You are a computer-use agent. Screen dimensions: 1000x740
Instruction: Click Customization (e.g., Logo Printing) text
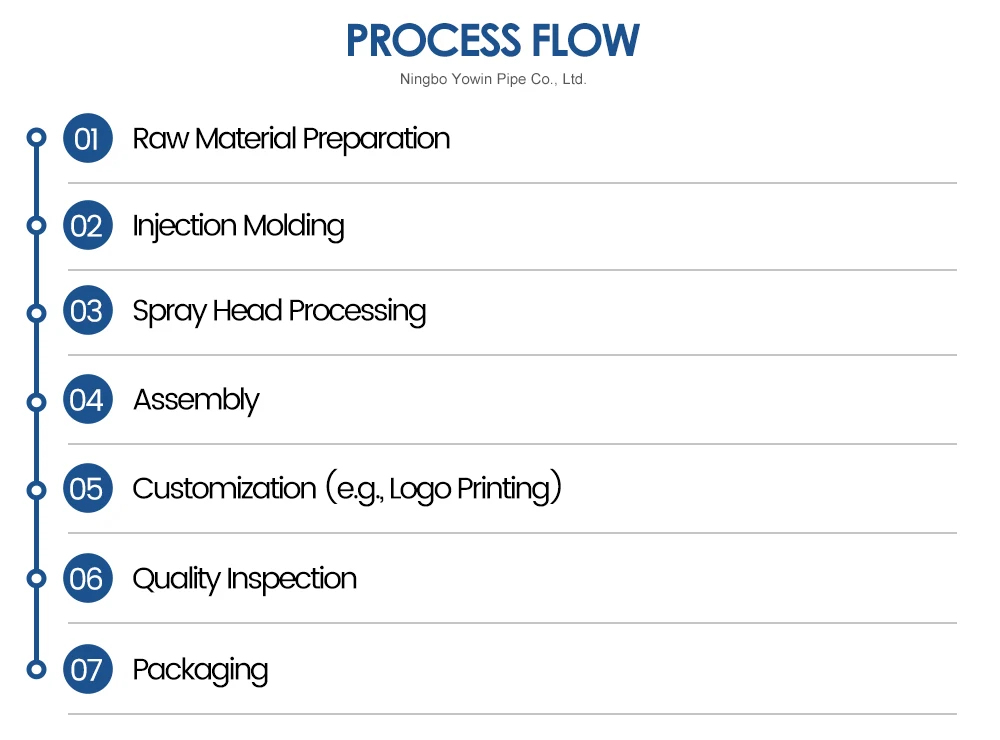[x=347, y=489]
